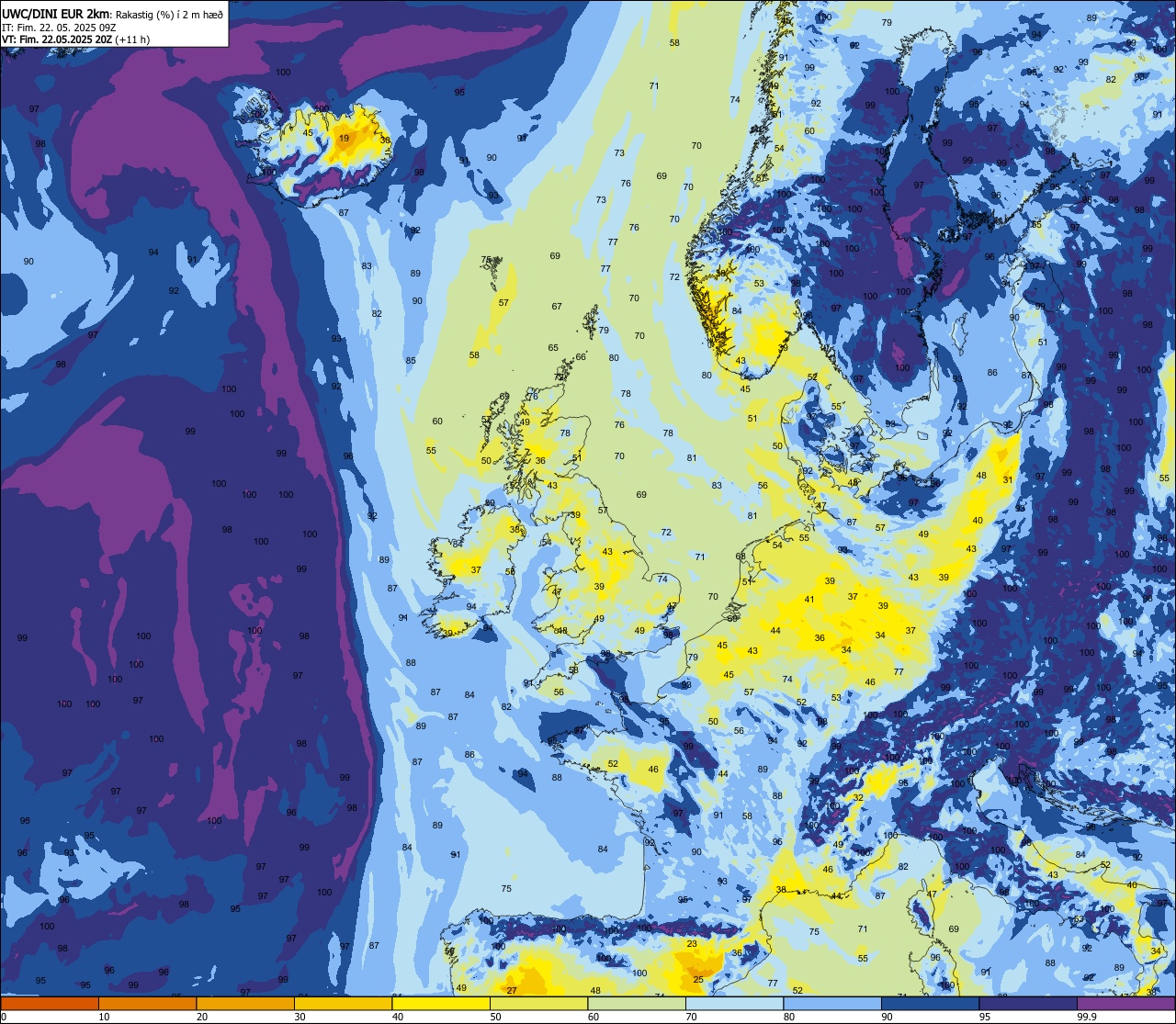Viewport: 1176px width, 1024px height.
Task: Click the 'Rakastig (%) í 2 m hæð' parameter label
Action: click(x=168, y=14)
